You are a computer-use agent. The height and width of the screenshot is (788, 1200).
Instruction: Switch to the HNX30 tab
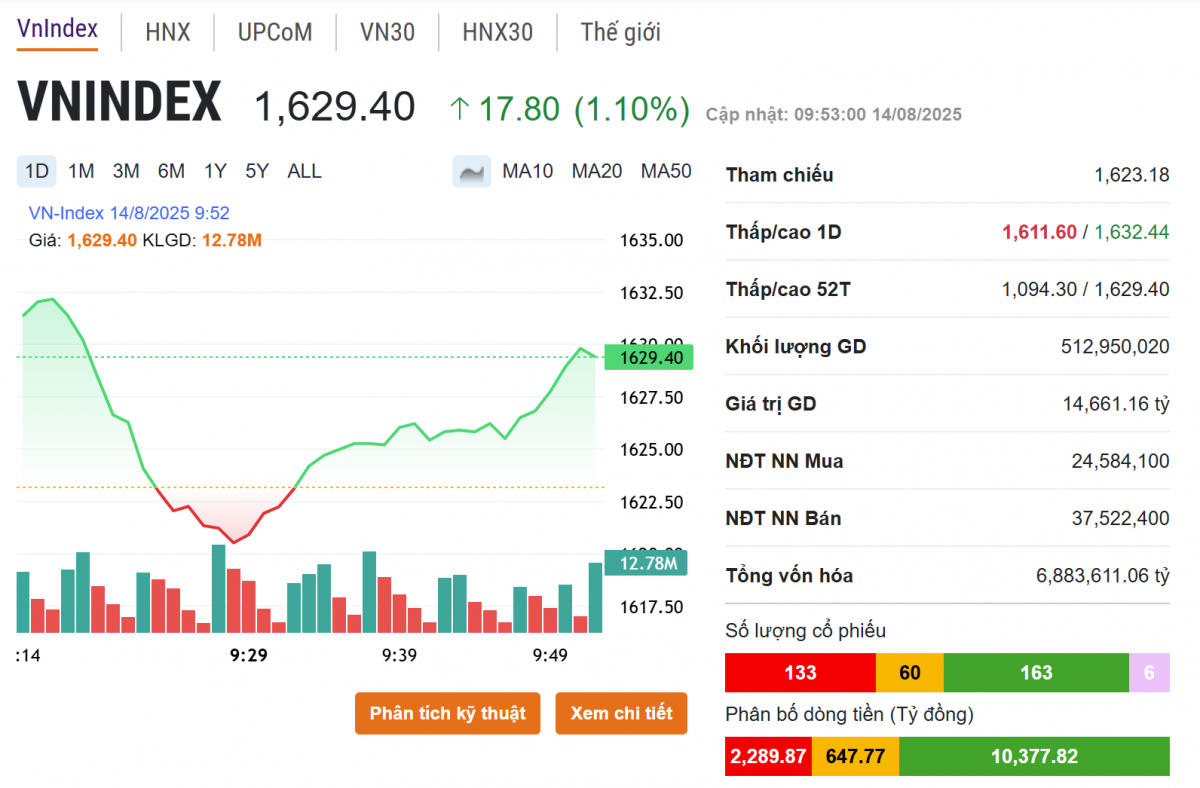[497, 32]
